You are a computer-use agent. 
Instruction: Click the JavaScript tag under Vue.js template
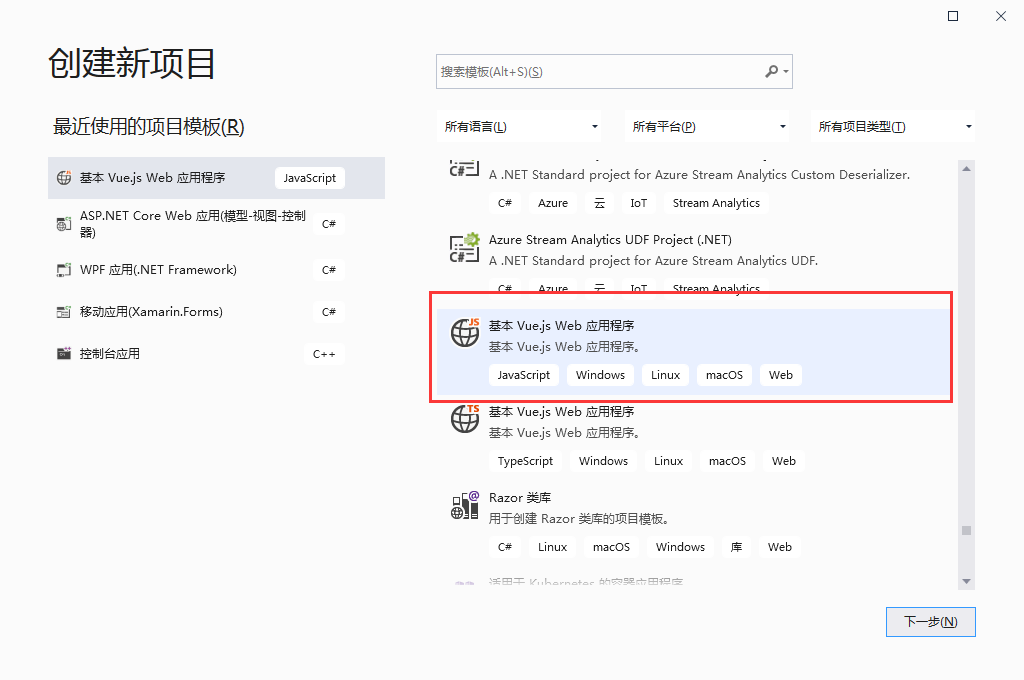(524, 375)
